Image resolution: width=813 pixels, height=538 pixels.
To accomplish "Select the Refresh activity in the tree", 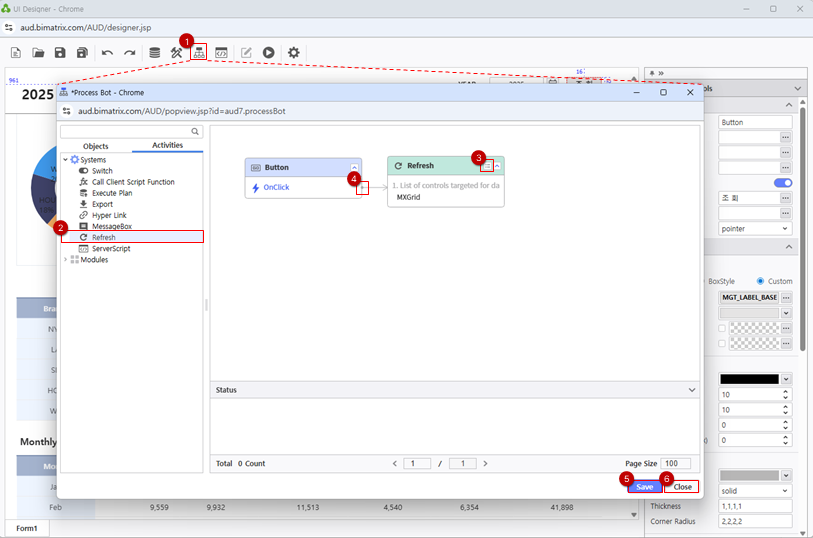I will 103,237.
